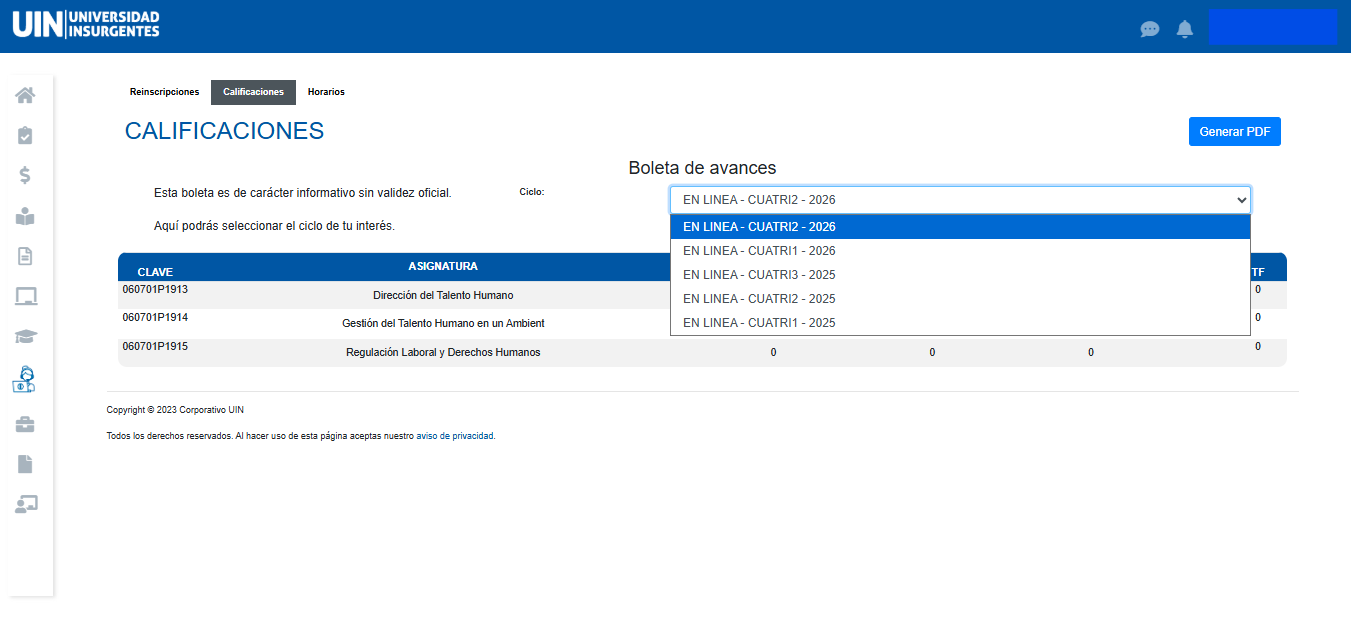Collapse the Ciclo dropdown selector
Image resolution: width=1351 pixels, height=632 pixels.
click(959, 199)
